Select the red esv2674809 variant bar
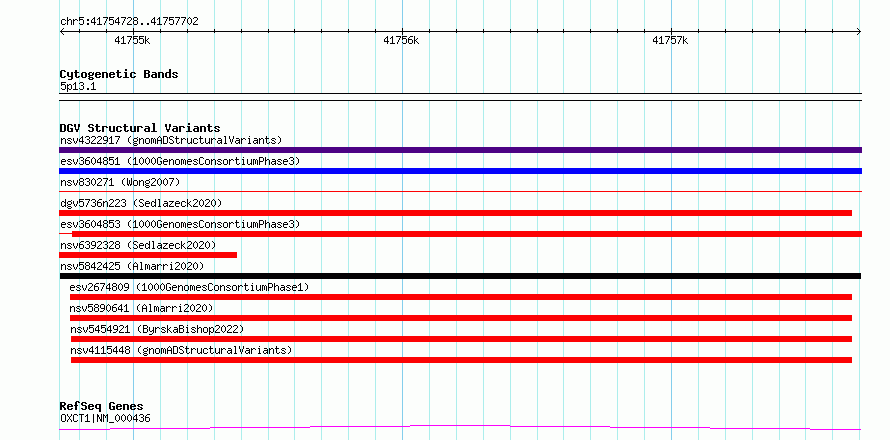 [x=461, y=297]
